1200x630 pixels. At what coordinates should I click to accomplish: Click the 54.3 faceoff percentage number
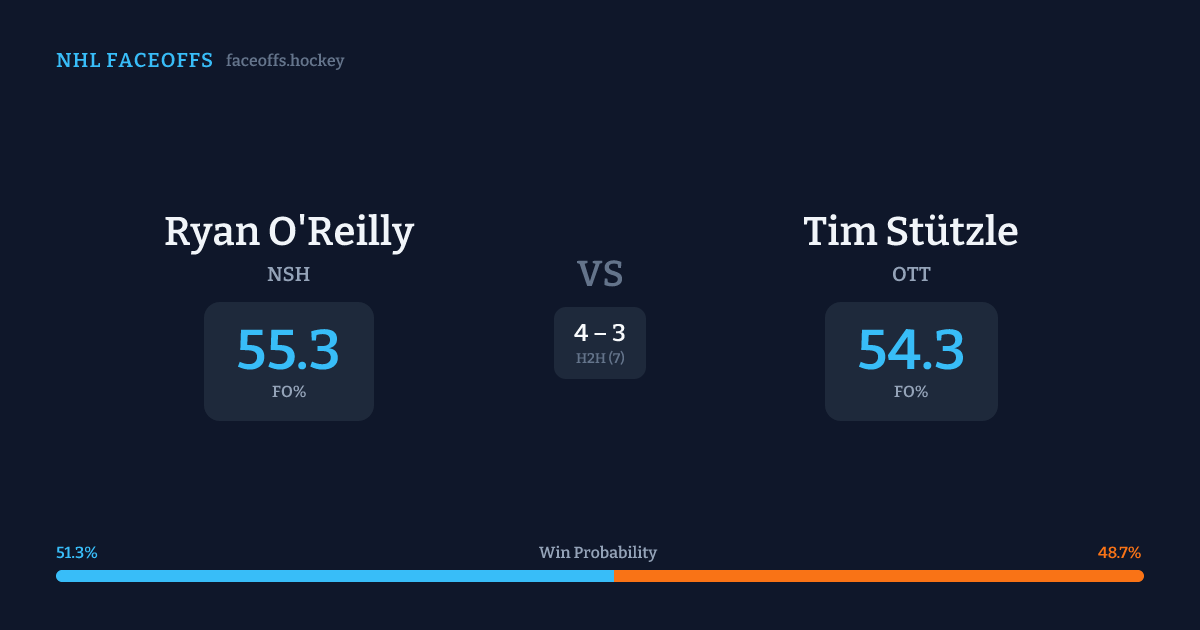coord(911,350)
